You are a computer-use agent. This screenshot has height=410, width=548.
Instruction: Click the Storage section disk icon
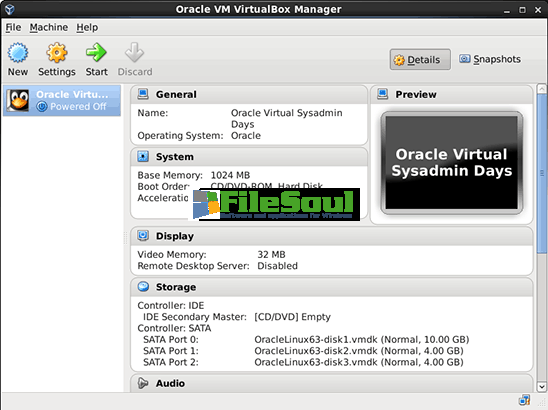[143, 287]
